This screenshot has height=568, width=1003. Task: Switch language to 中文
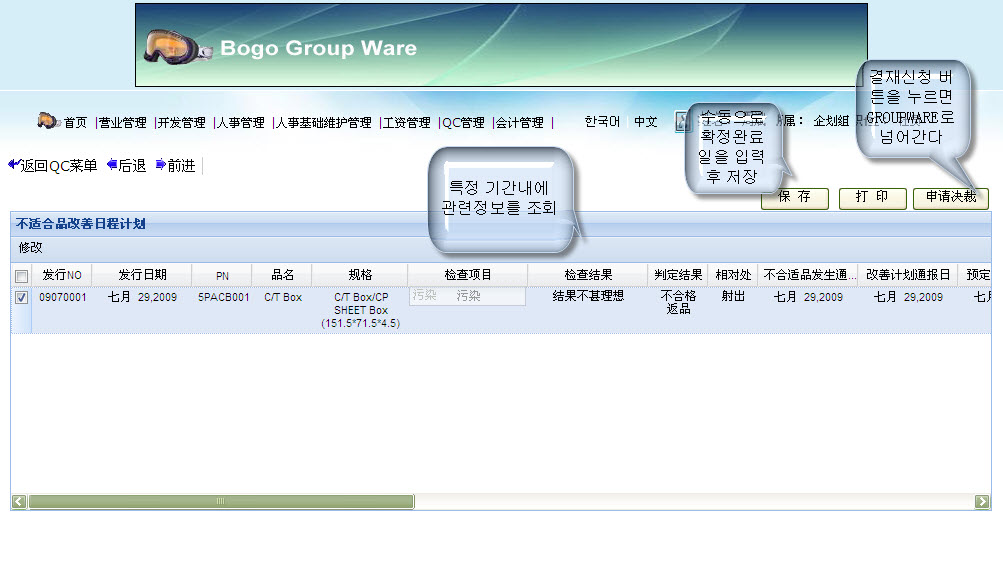[645, 122]
